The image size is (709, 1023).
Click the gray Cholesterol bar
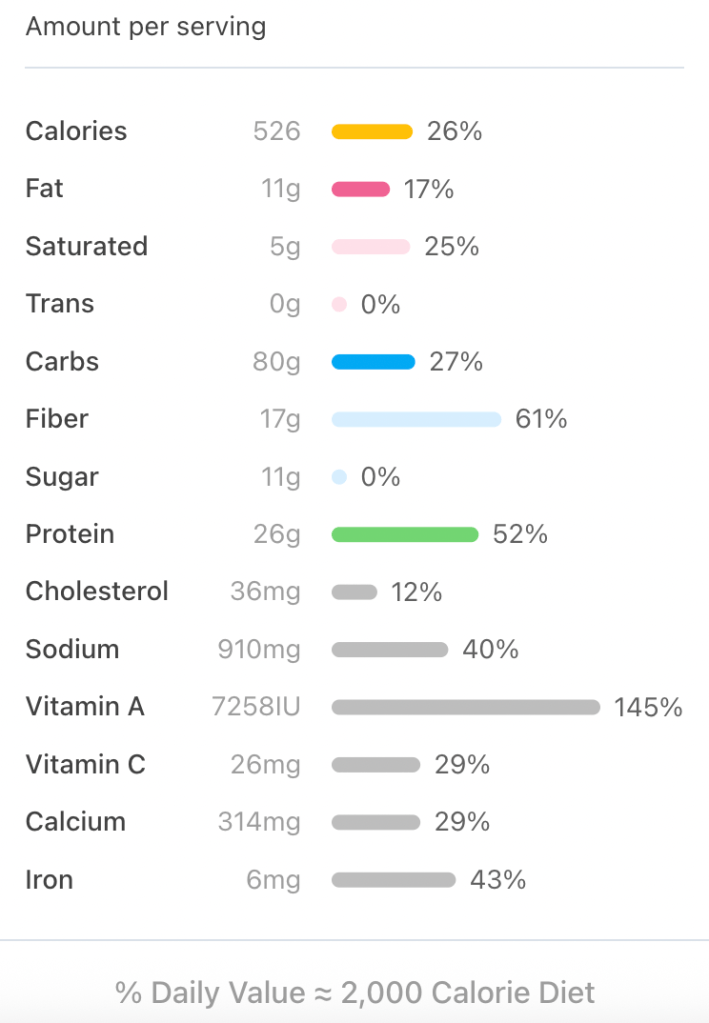pyautogui.click(x=354, y=592)
